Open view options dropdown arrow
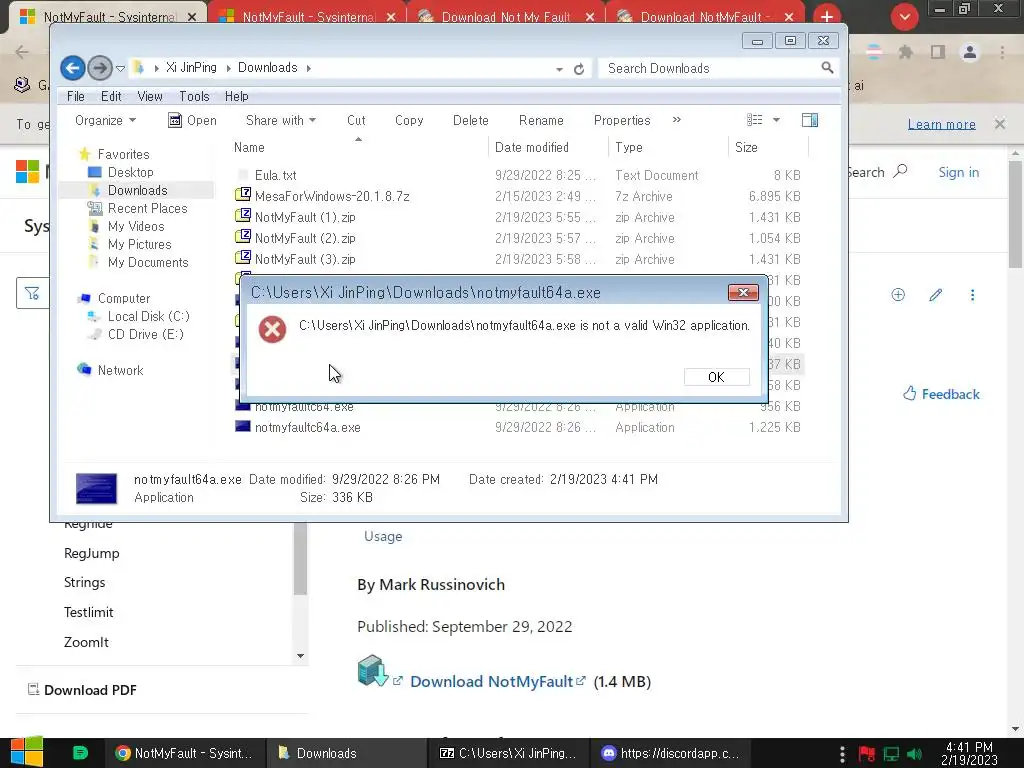 tap(776, 120)
